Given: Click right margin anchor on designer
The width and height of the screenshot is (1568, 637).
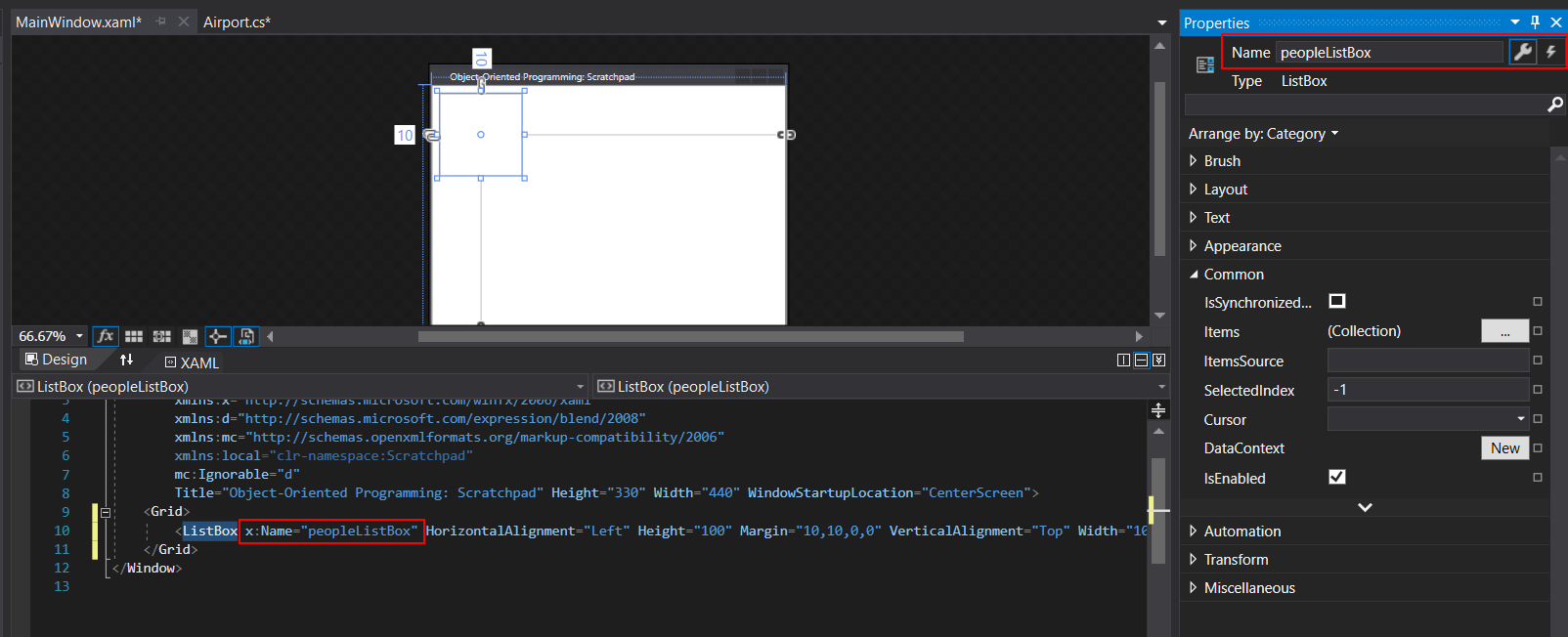Looking at the screenshot, I should (786, 135).
